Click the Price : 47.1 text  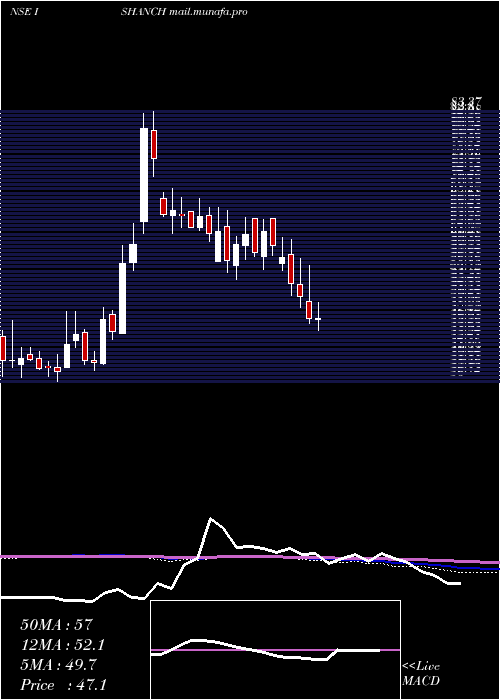[x=63, y=685]
